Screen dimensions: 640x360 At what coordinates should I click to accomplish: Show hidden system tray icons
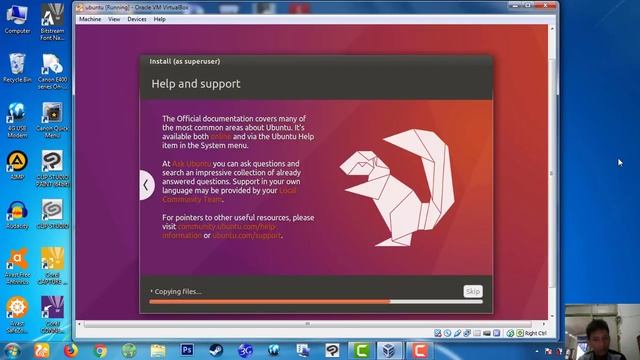[537, 351]
